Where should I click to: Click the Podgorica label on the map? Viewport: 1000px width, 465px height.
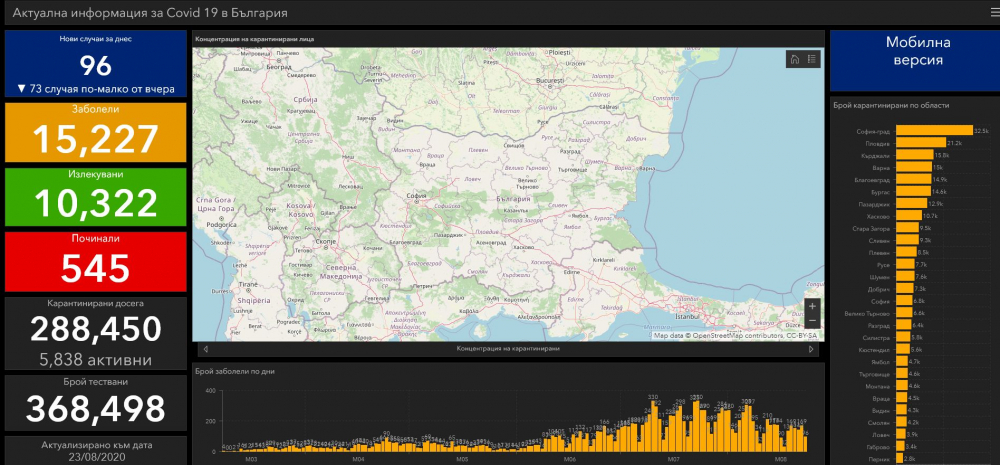[222, 225]
